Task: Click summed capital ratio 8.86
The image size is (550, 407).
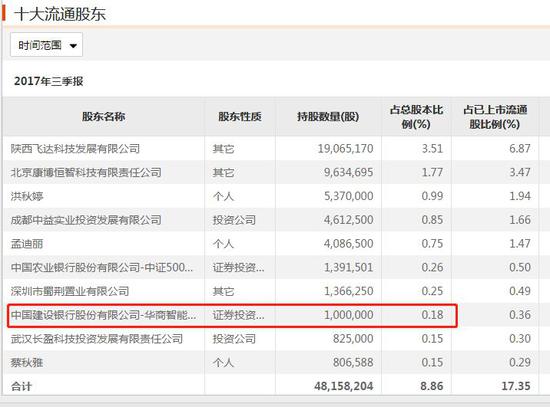Action: point(432,386)
